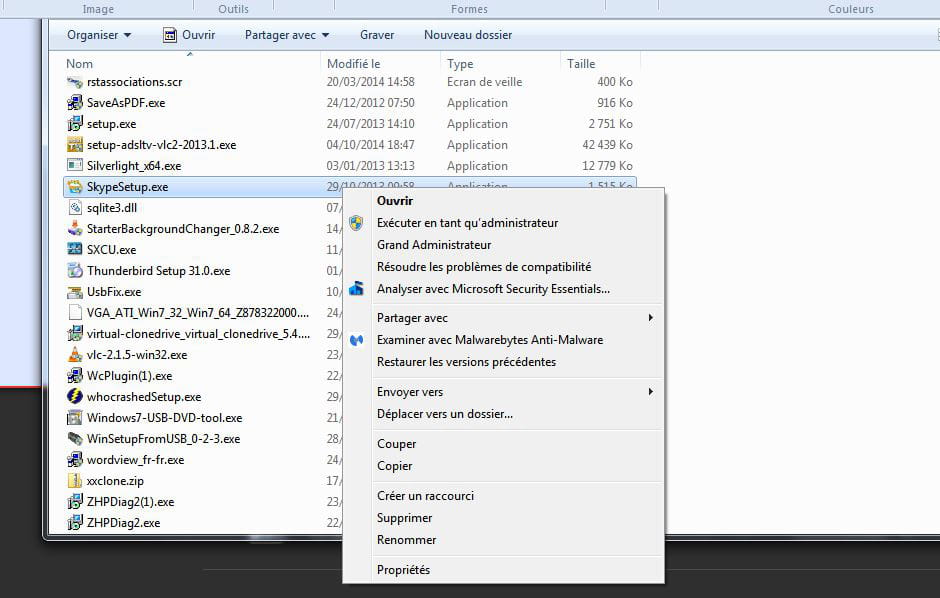Click the WinSetupFromUSB_0-2-3.exe icon

tap(75, 439)
